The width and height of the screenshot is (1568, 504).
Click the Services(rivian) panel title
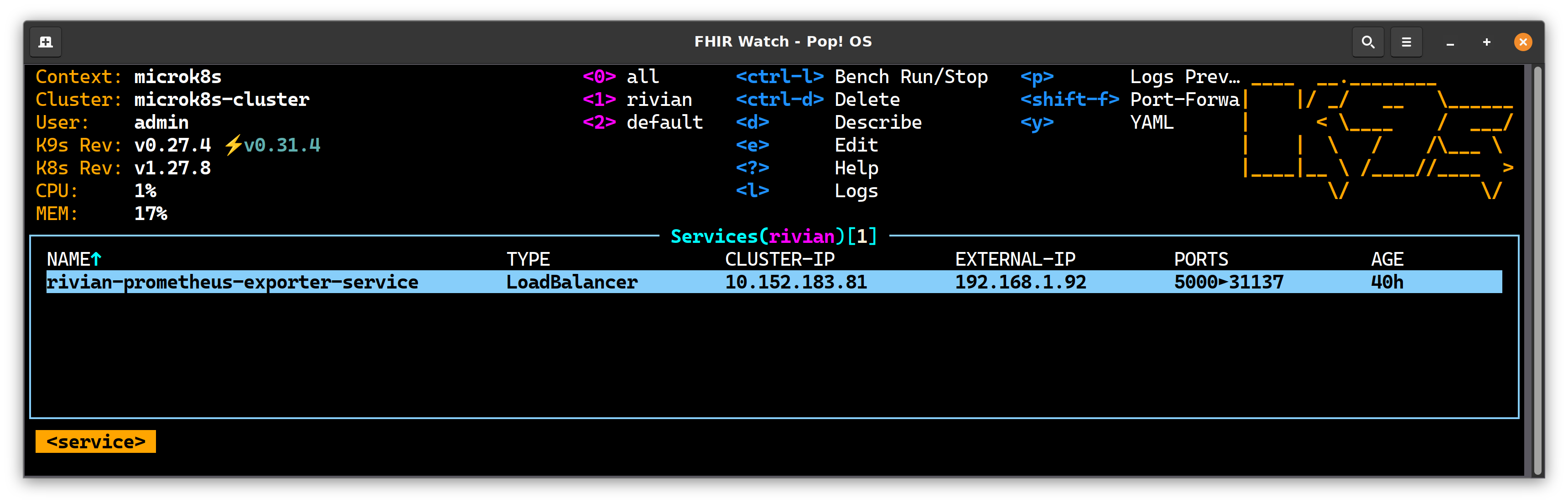773,236
